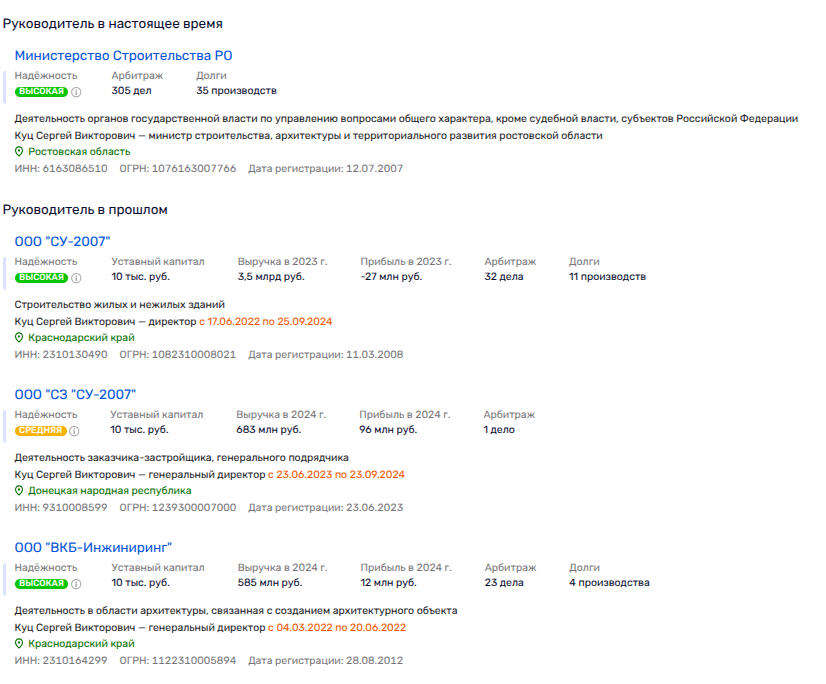This screenshot has height=684, width=826.
Task: Click the "305 дел" arbitration count
Action: [x=131, y=91]
